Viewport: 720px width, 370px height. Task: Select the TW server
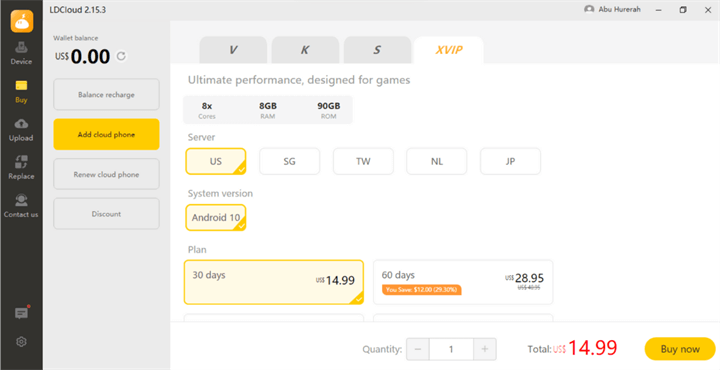363,161
